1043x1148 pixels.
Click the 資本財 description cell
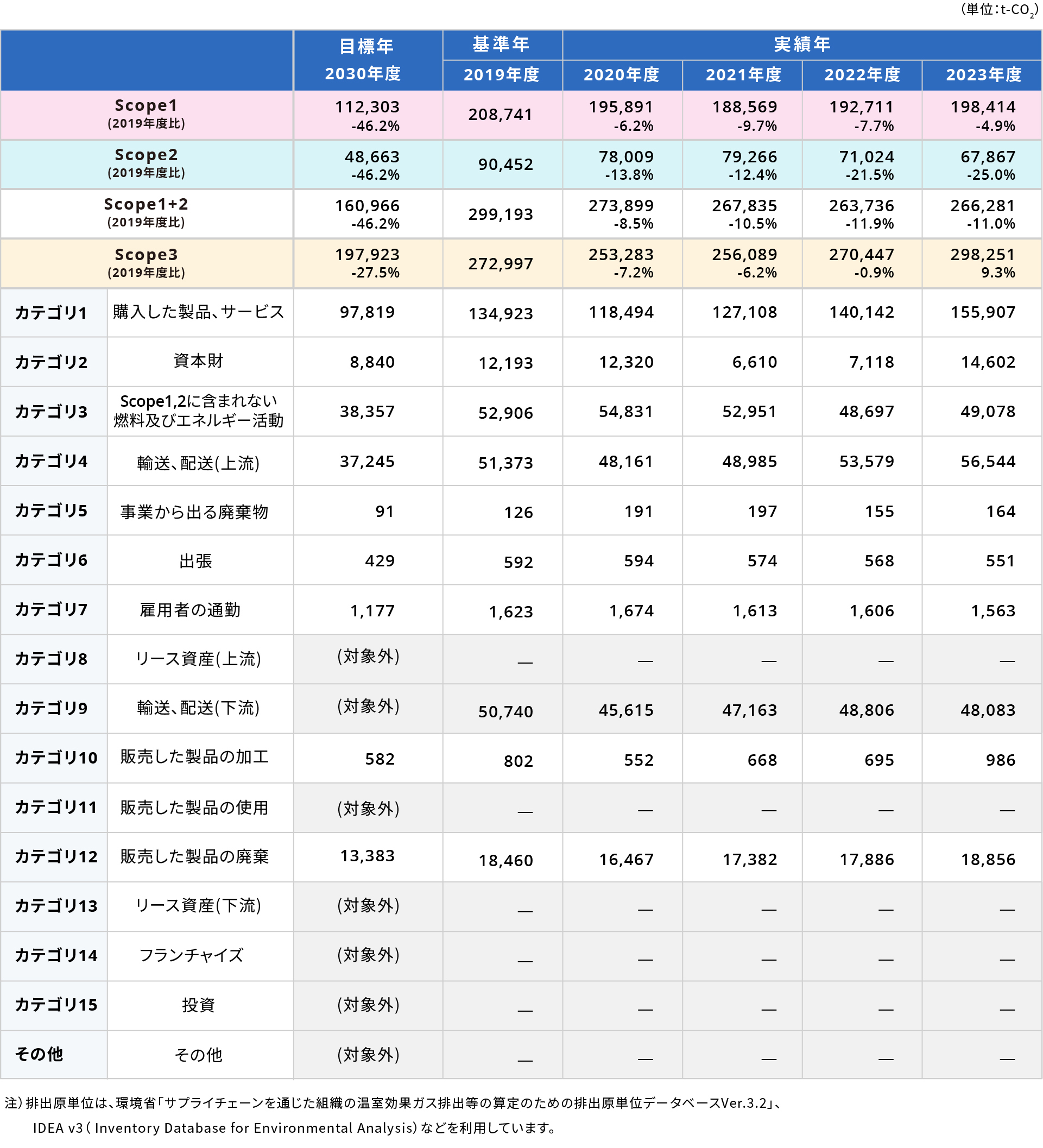tap(199, 362)
